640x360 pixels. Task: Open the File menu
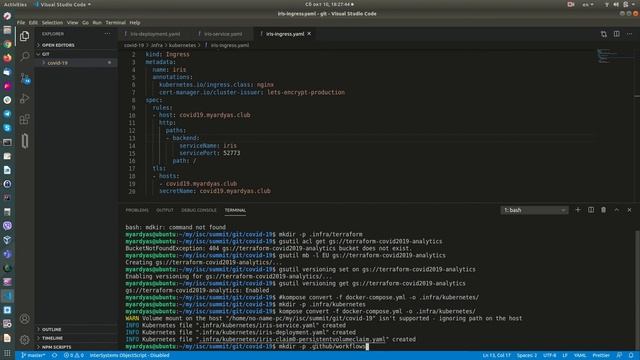[x=21, y=23]
